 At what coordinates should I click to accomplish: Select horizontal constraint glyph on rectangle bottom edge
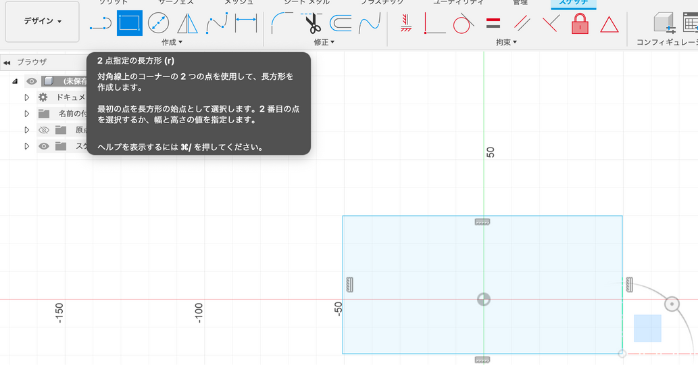pos(483,360)
